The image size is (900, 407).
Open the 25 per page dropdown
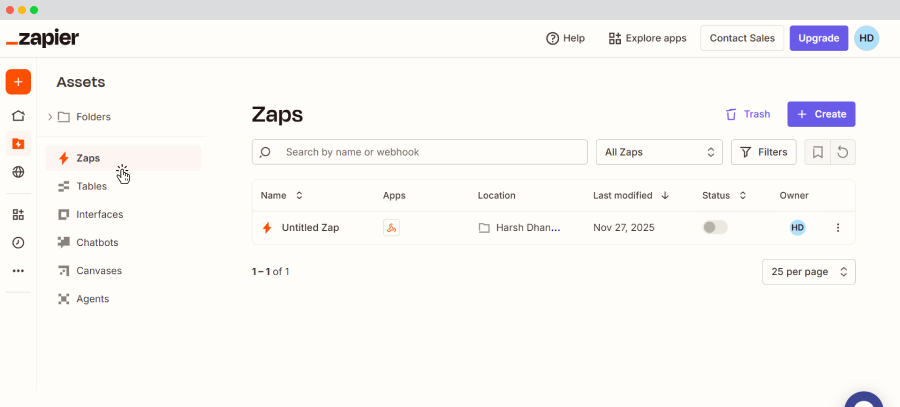click(x=808, y=272)
